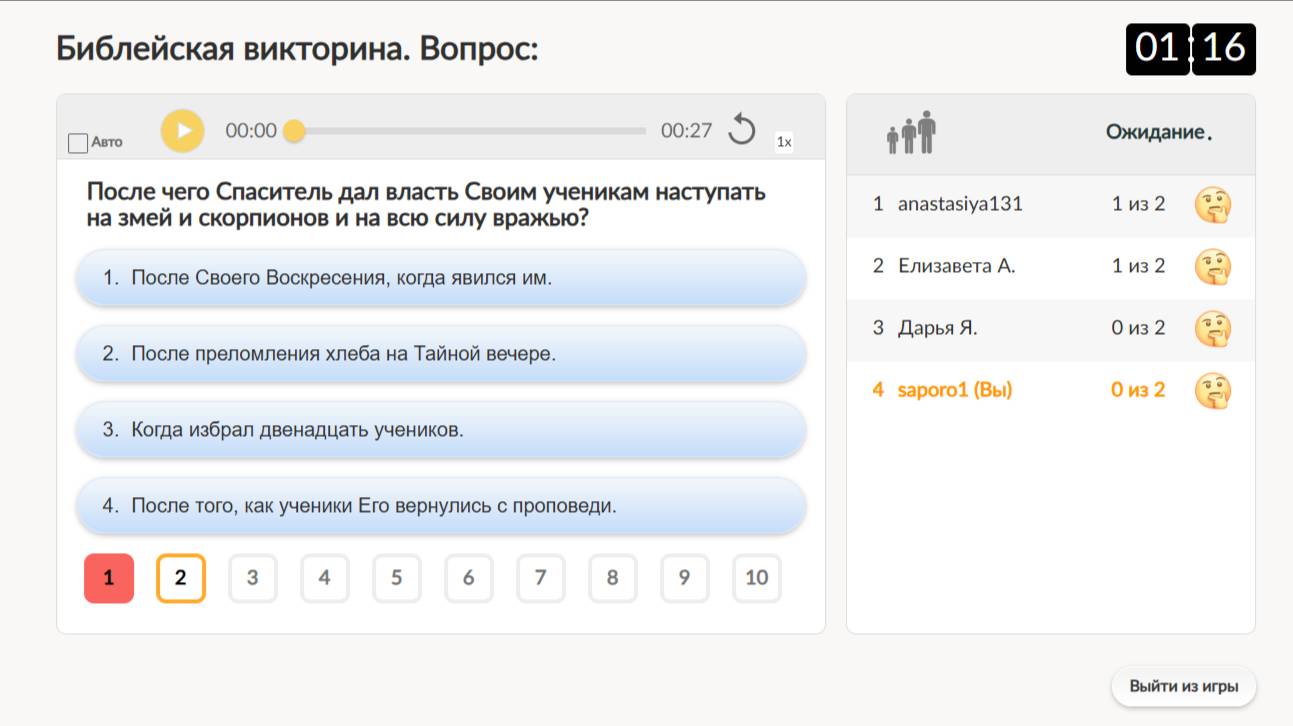Click the players group icon

click(x=911, y=132)
